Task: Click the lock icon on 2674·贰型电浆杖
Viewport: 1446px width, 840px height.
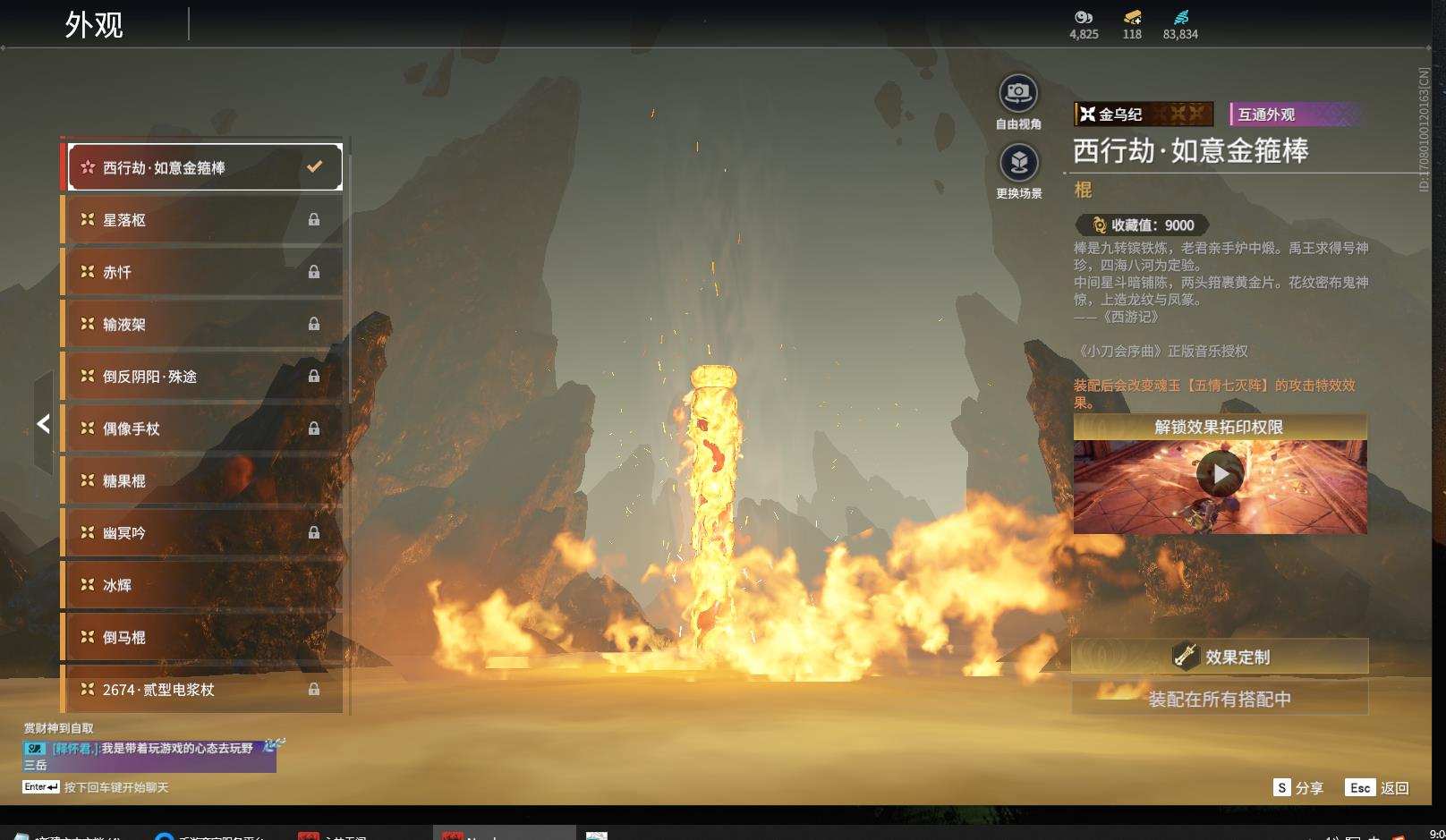Action: click(x=314, y=689)
